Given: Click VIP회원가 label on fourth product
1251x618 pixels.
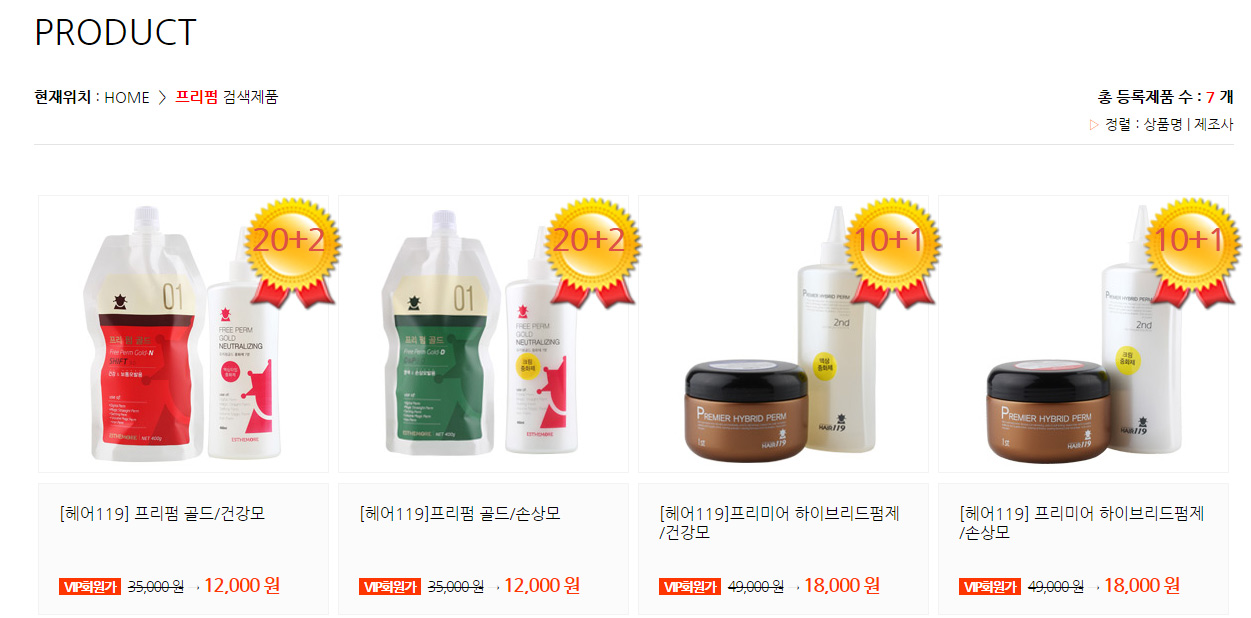Looking at the screenshot, I should (x=991, y=587).
